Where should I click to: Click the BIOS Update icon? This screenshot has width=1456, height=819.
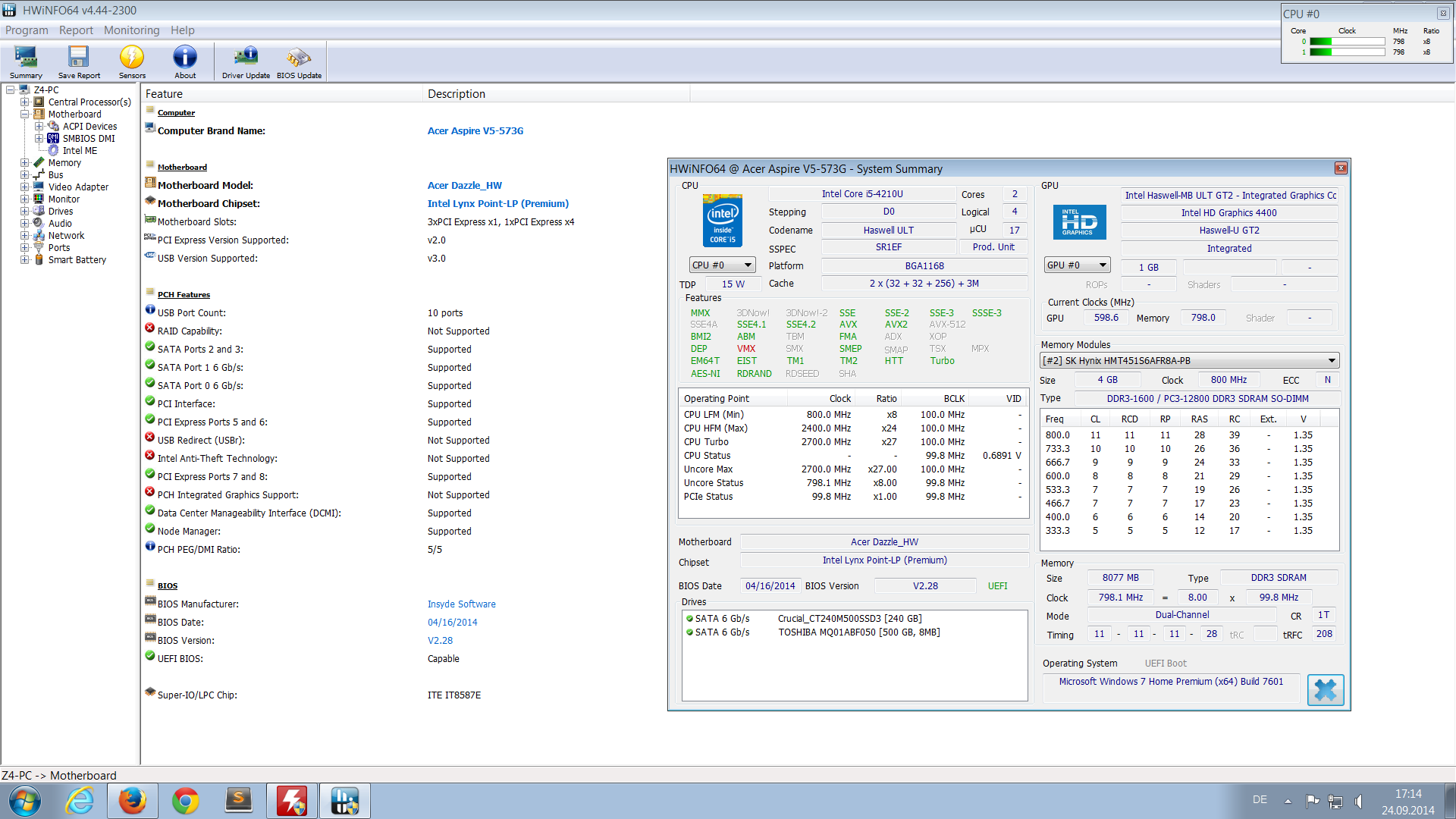[x=299, y=61]
